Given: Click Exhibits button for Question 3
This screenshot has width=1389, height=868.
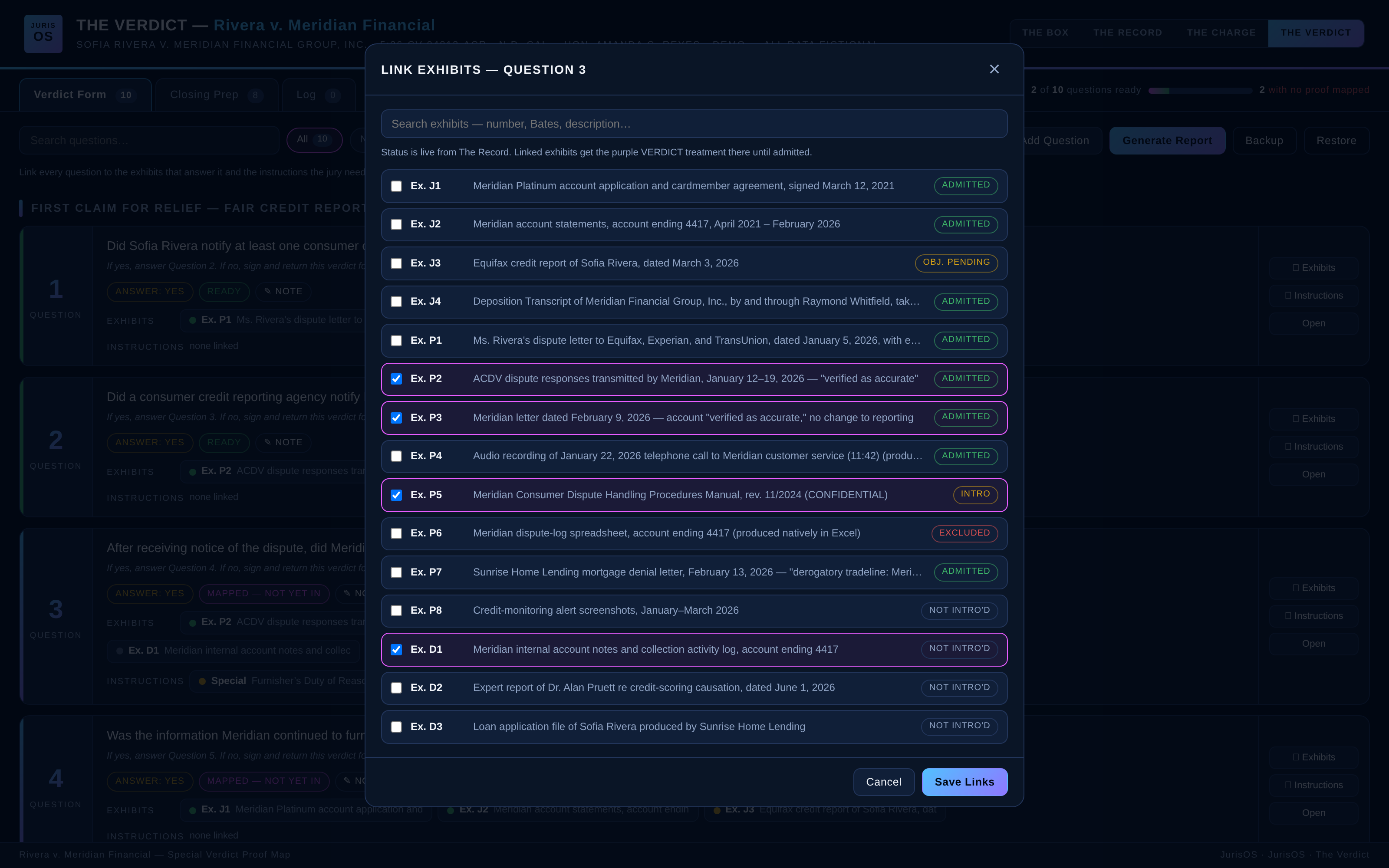Looking at the screenshot, I should [x=1313, y=589].
